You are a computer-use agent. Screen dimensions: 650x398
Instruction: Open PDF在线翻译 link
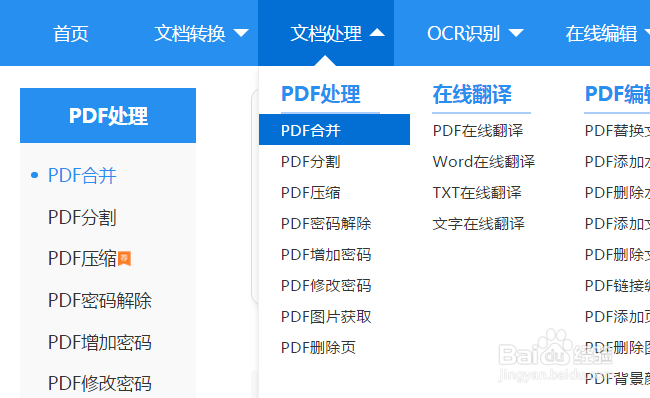coord(478,131)
